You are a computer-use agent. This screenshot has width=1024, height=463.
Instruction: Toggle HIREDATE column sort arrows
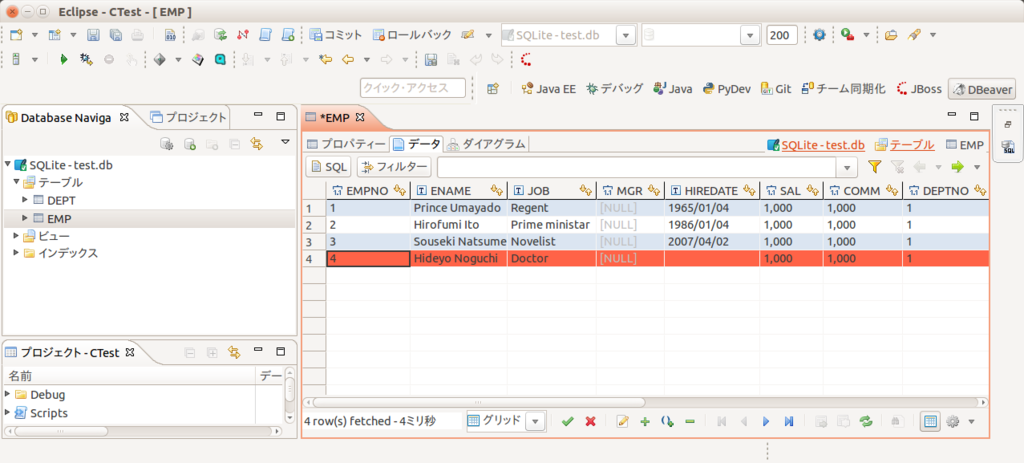pos(750,191)
